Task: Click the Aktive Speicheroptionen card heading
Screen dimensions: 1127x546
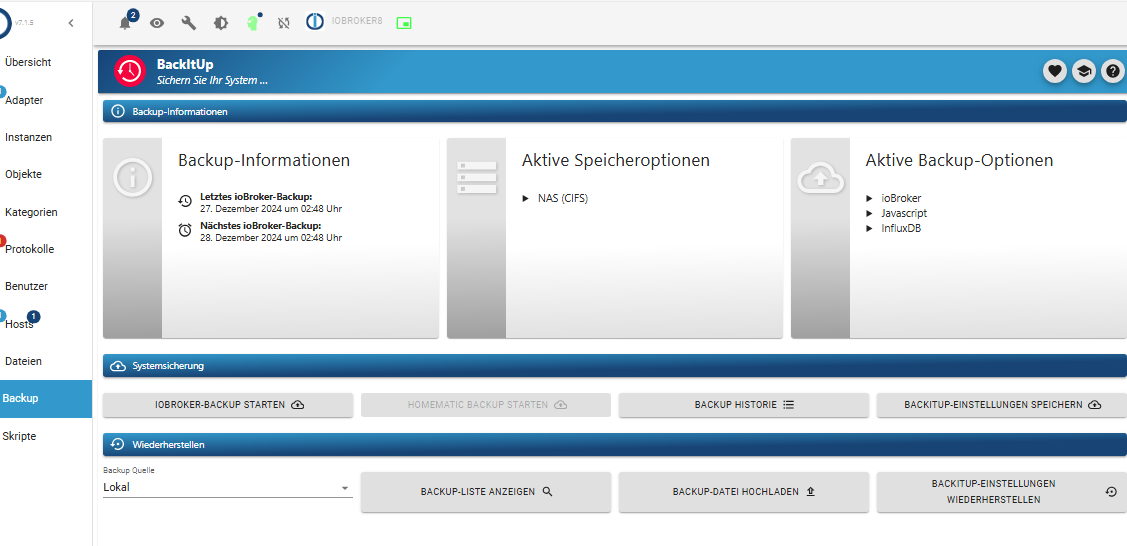Action: click(x=616, y=160)
